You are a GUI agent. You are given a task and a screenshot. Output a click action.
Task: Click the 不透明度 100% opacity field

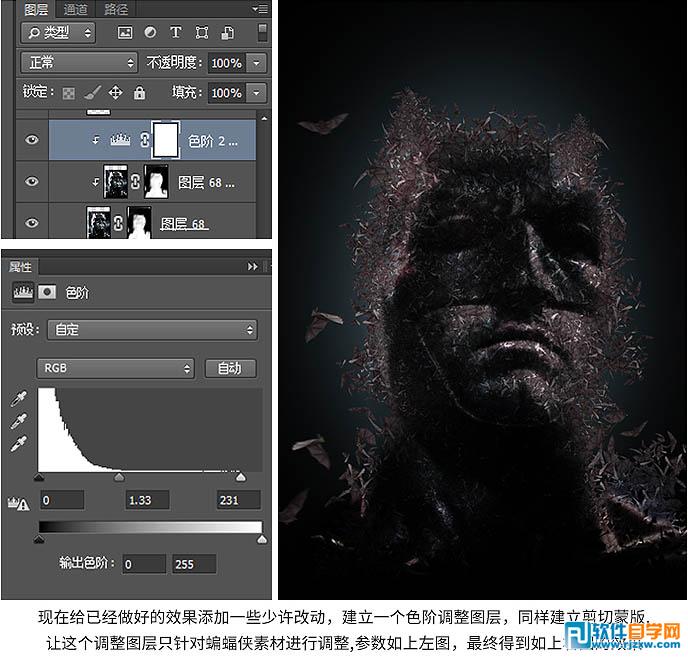(x=227, y=63)
